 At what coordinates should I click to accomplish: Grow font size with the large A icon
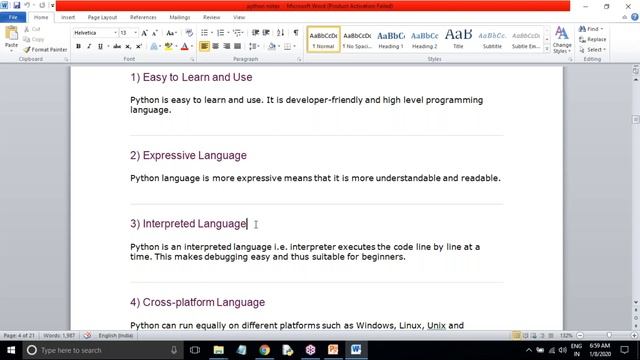pyautogui.click(x=144, y=33)
